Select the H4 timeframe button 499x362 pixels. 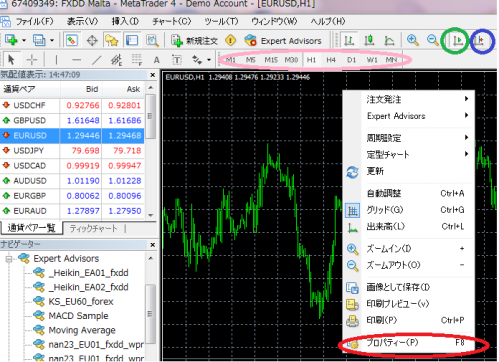tap(331, 60)
